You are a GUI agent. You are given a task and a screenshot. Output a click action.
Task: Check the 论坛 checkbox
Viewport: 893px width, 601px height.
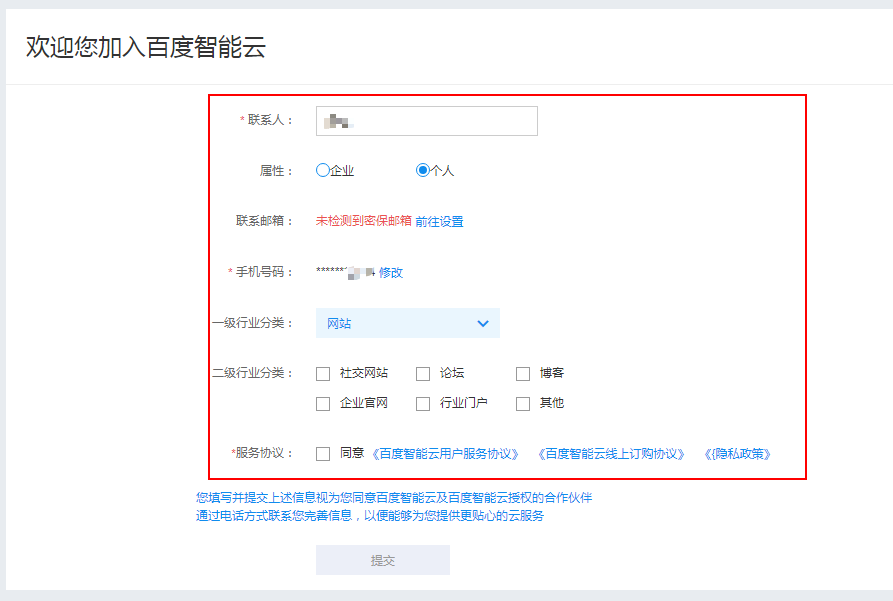point(423,374)
